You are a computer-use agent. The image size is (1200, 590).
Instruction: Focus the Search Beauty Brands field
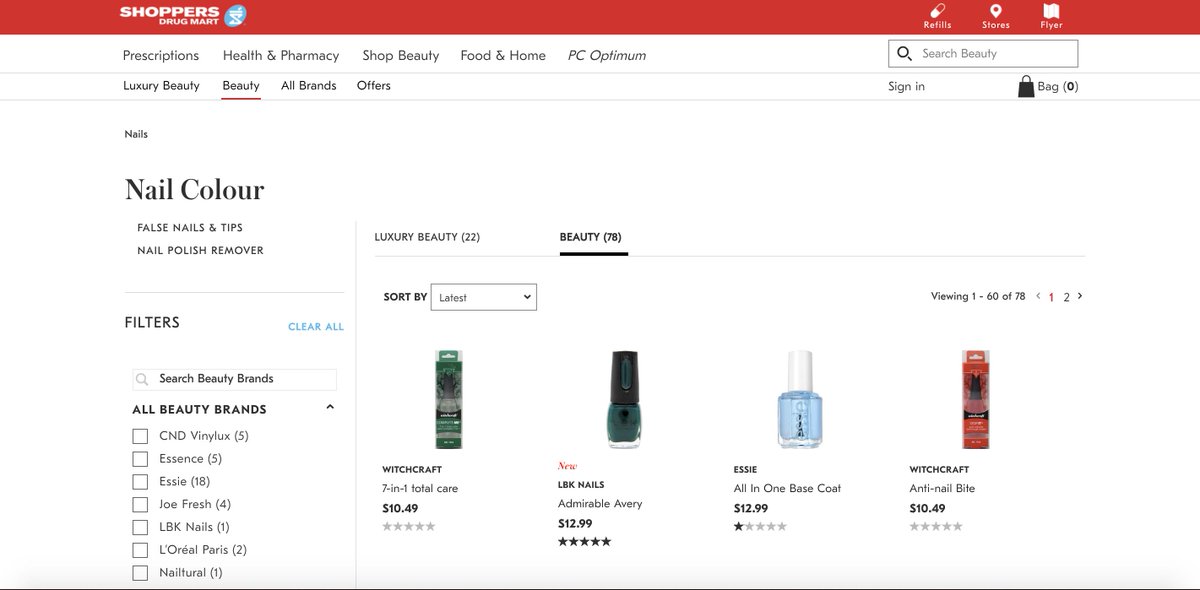(x=234, y=379)
